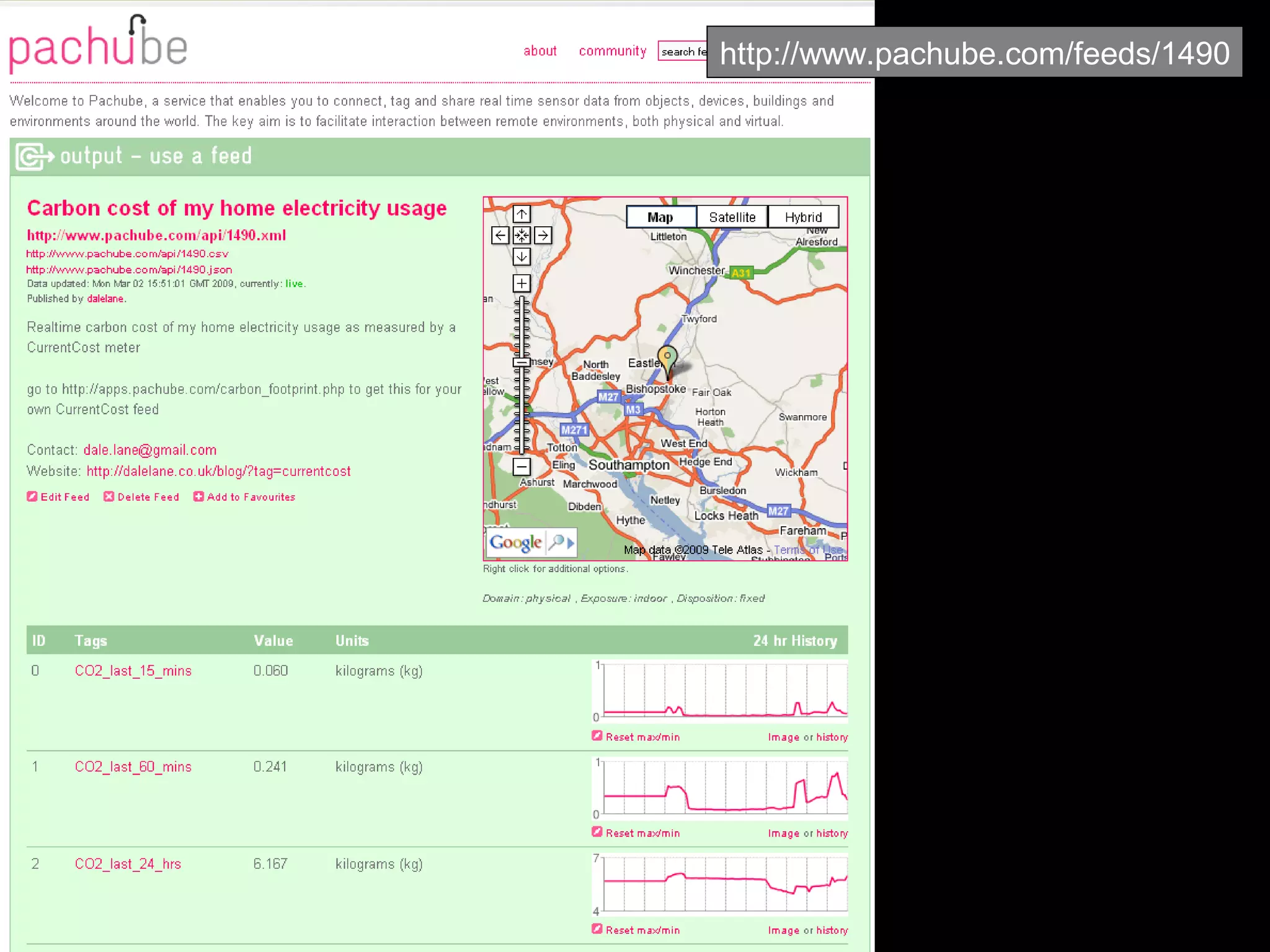
Task: Click Reset max/min for CO2_last_60_mins
Action: point(643,833)
